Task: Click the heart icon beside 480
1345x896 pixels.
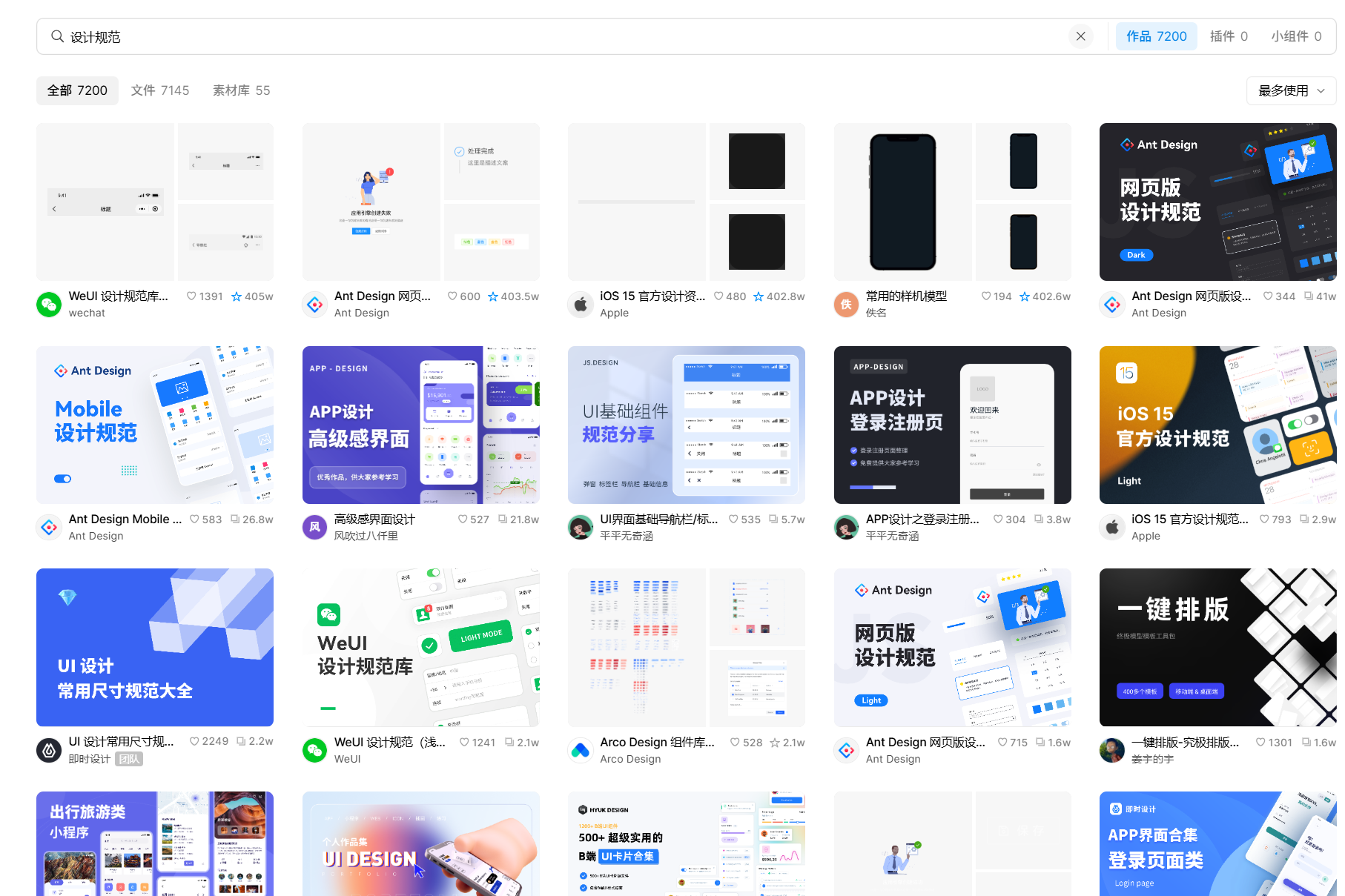Action: [x=718, y=296]
